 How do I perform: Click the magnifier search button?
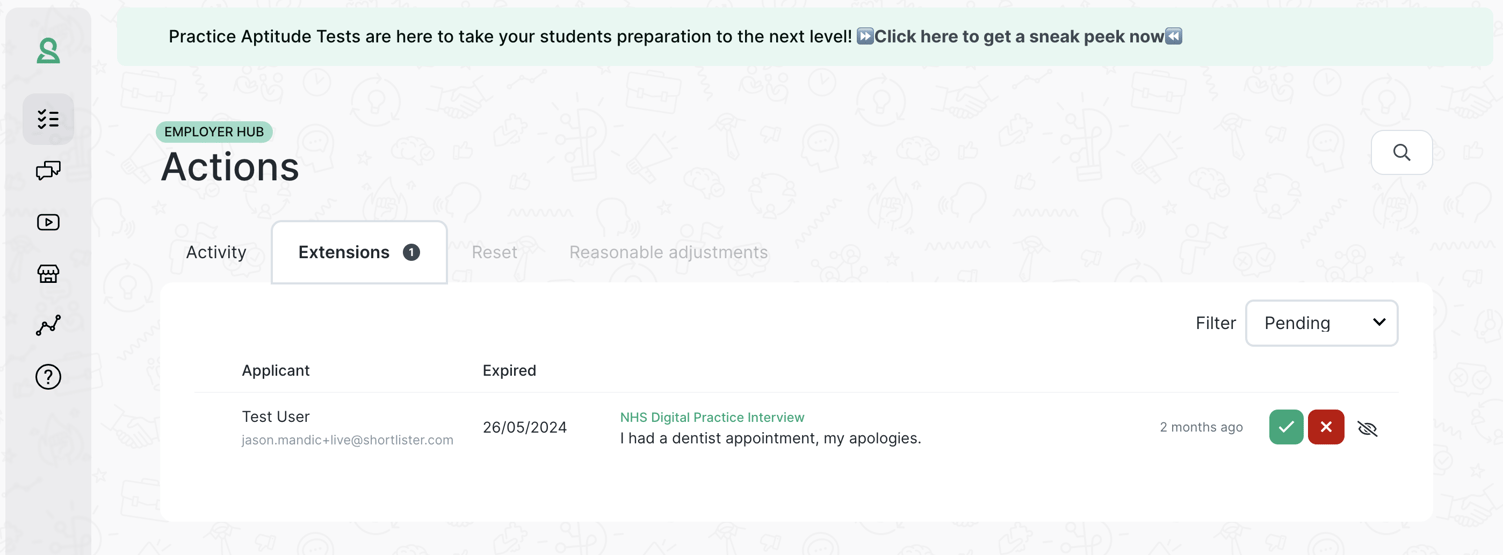[x=1401, y=153]
